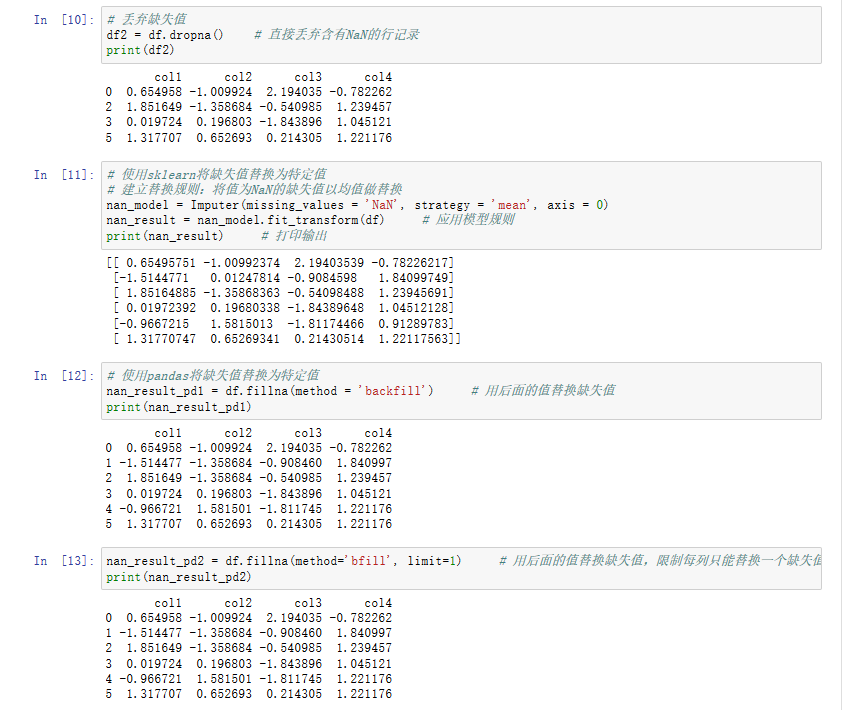Click the backfill output table under cell 12
842x710 pixels.
coord(249,479)
